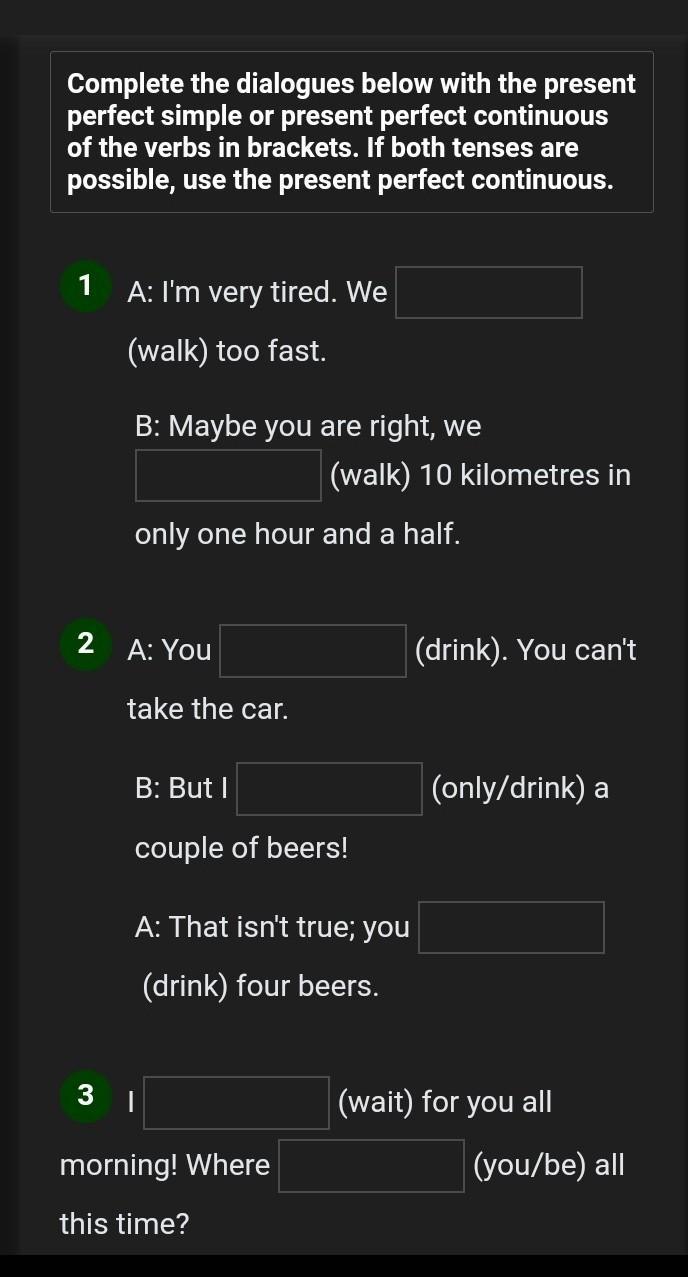Click the blank before "(wait) for you all"
Screen dimensions: 688x1277
click(236, 1103)
